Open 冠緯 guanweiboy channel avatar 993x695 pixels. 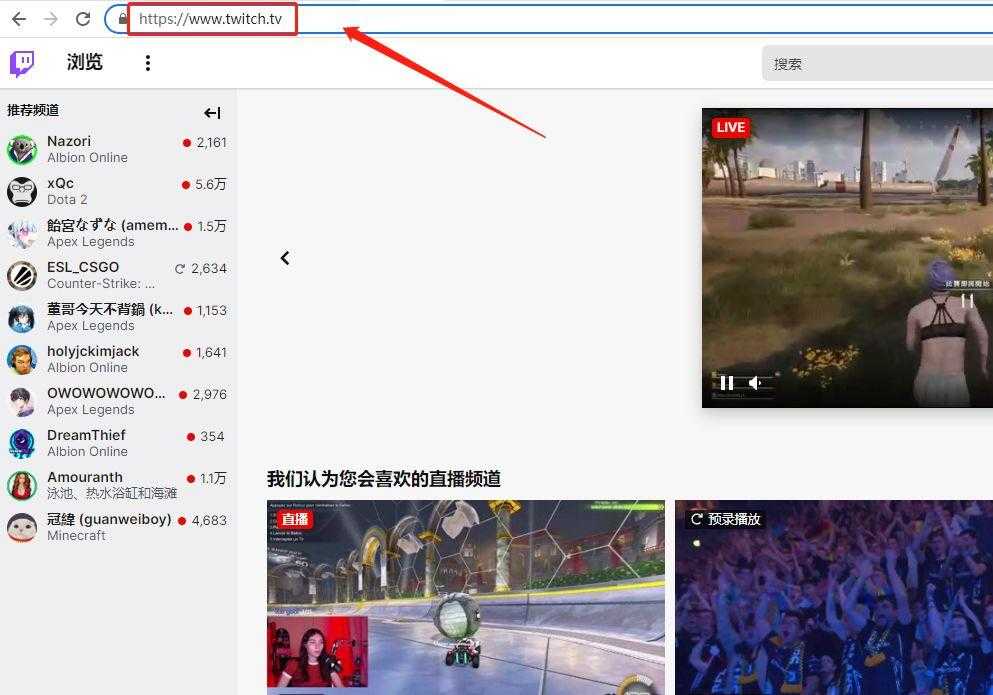22,528
